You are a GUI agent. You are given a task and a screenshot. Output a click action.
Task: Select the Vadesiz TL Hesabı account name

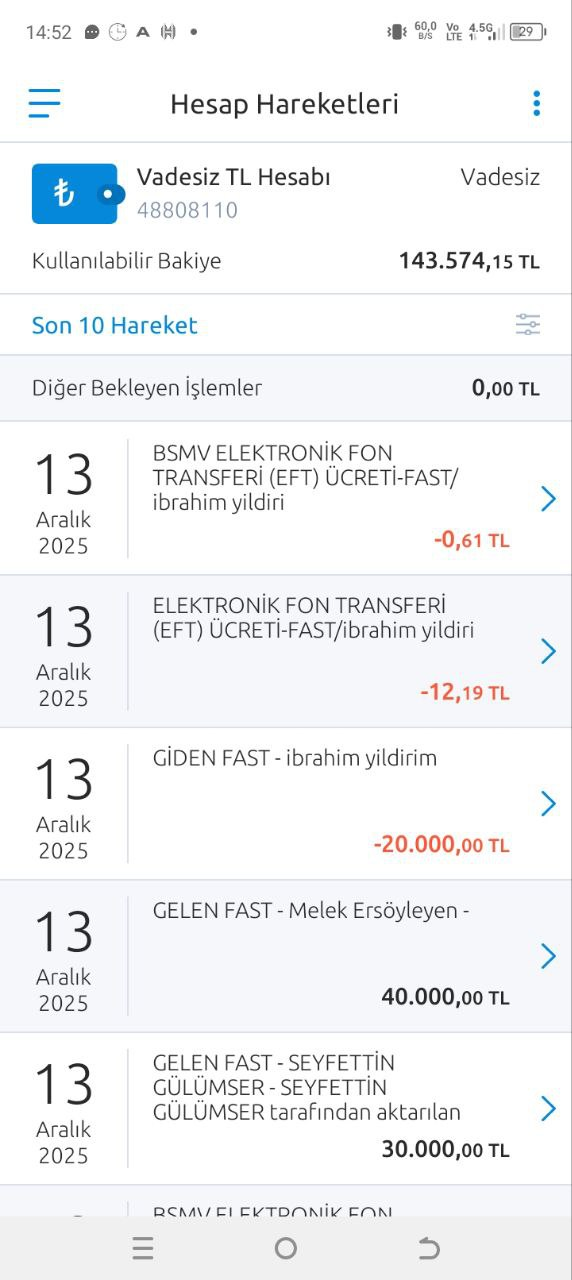pos(234,177)
